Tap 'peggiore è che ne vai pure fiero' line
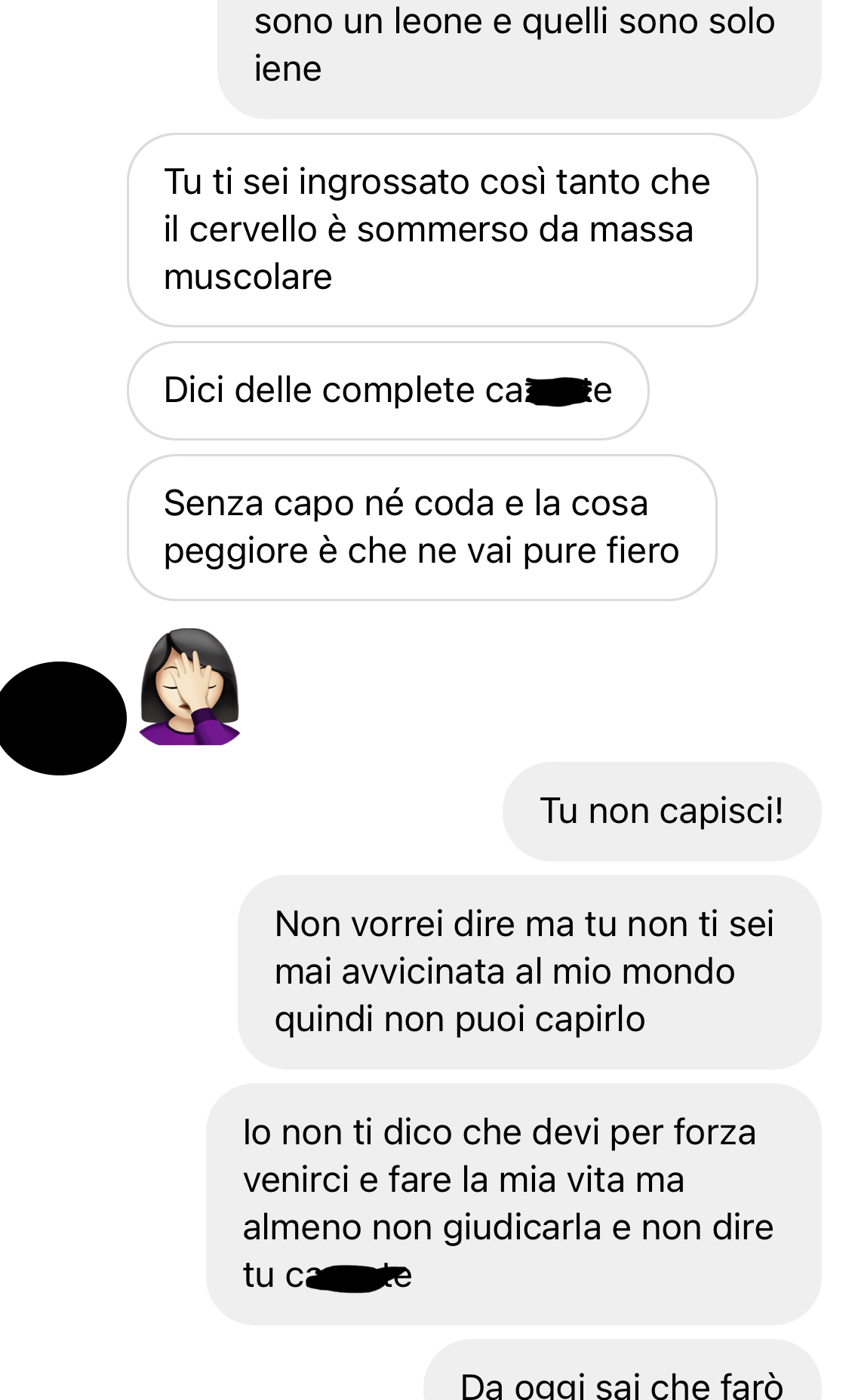 tap(422, 551)
